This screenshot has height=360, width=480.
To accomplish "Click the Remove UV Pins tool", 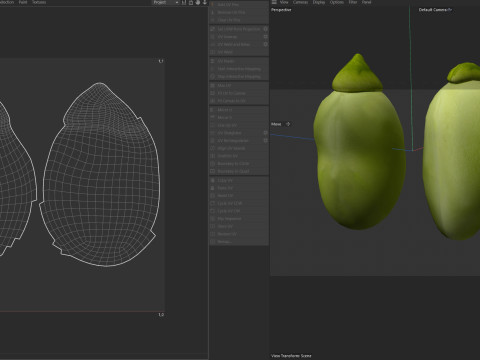I will [239, 12].
